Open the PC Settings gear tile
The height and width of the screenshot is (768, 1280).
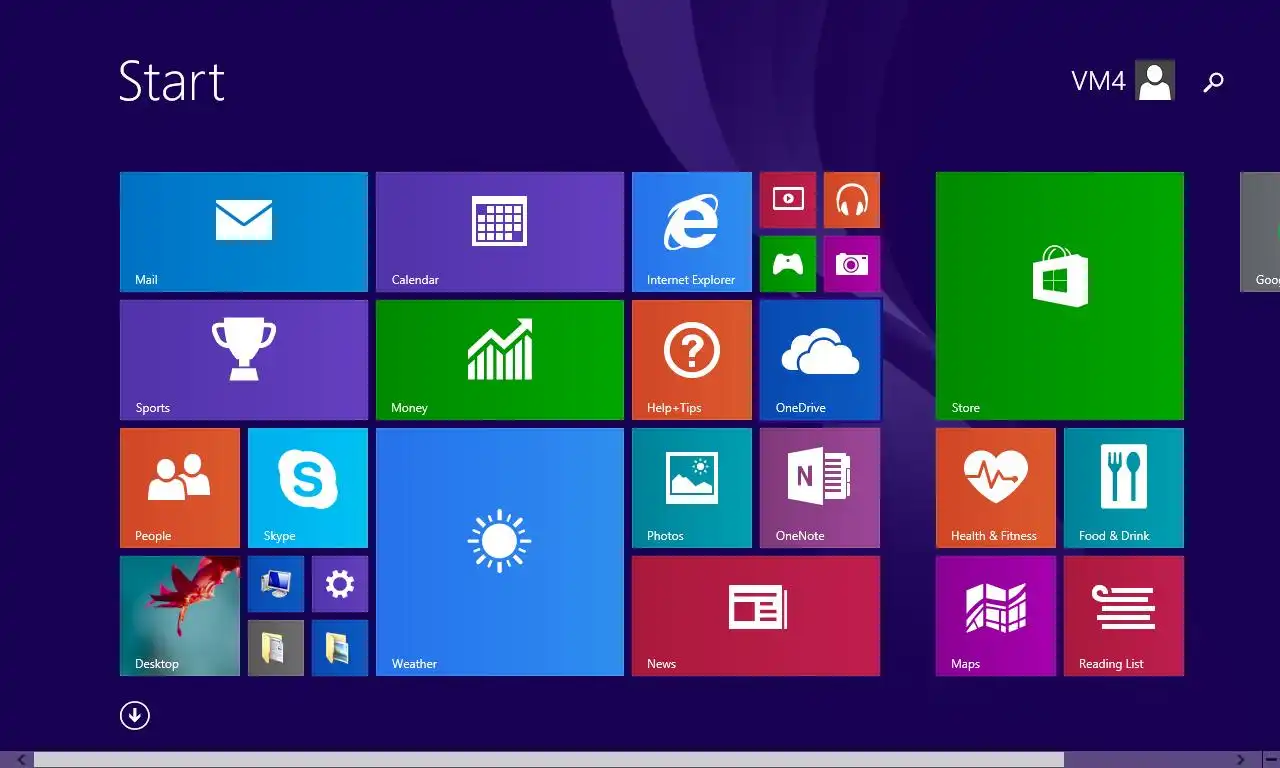tap(340, 584)
